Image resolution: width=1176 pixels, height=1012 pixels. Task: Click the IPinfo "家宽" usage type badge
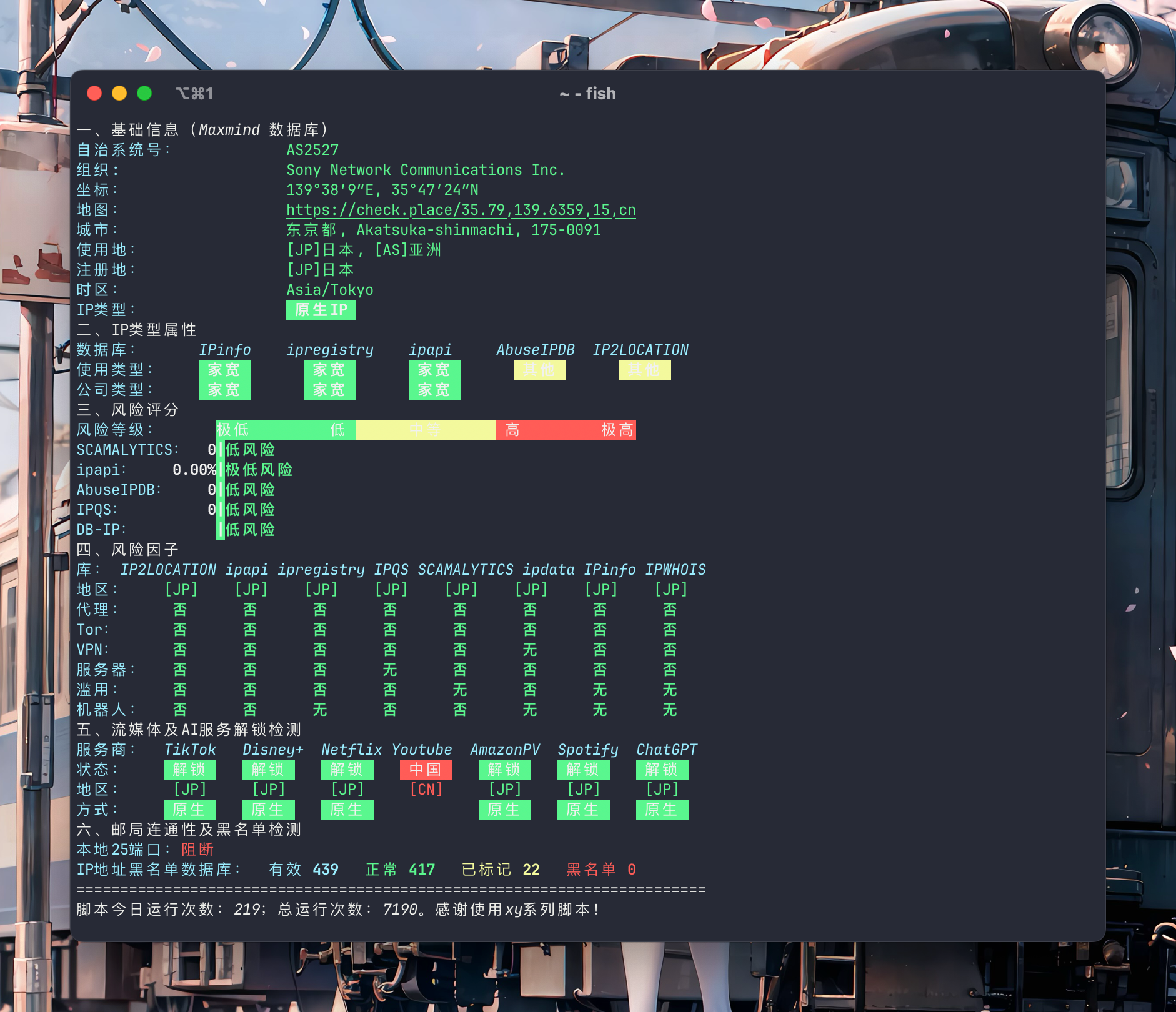[224, 370]
